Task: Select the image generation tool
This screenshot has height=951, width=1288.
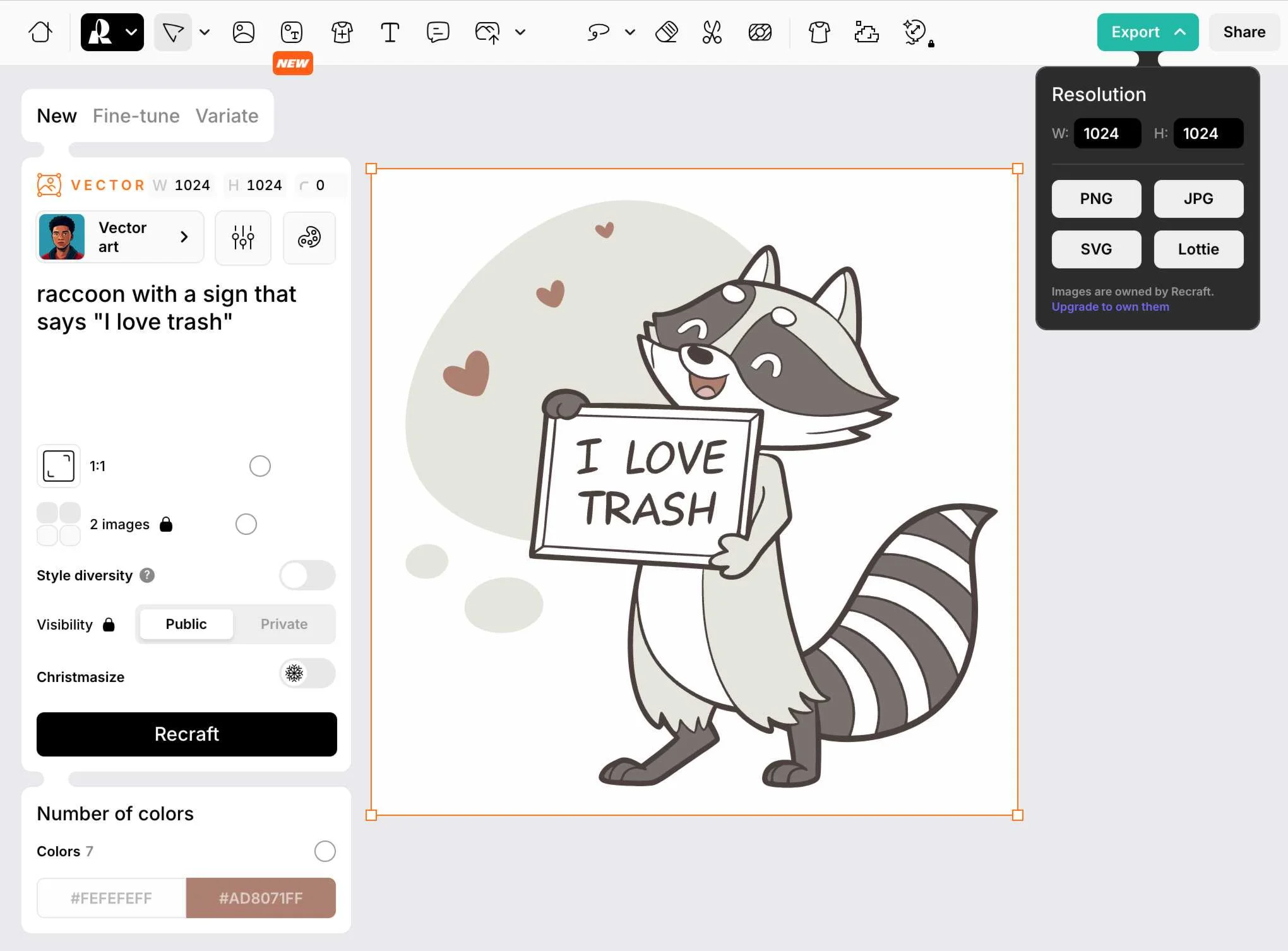Action: 244,32
